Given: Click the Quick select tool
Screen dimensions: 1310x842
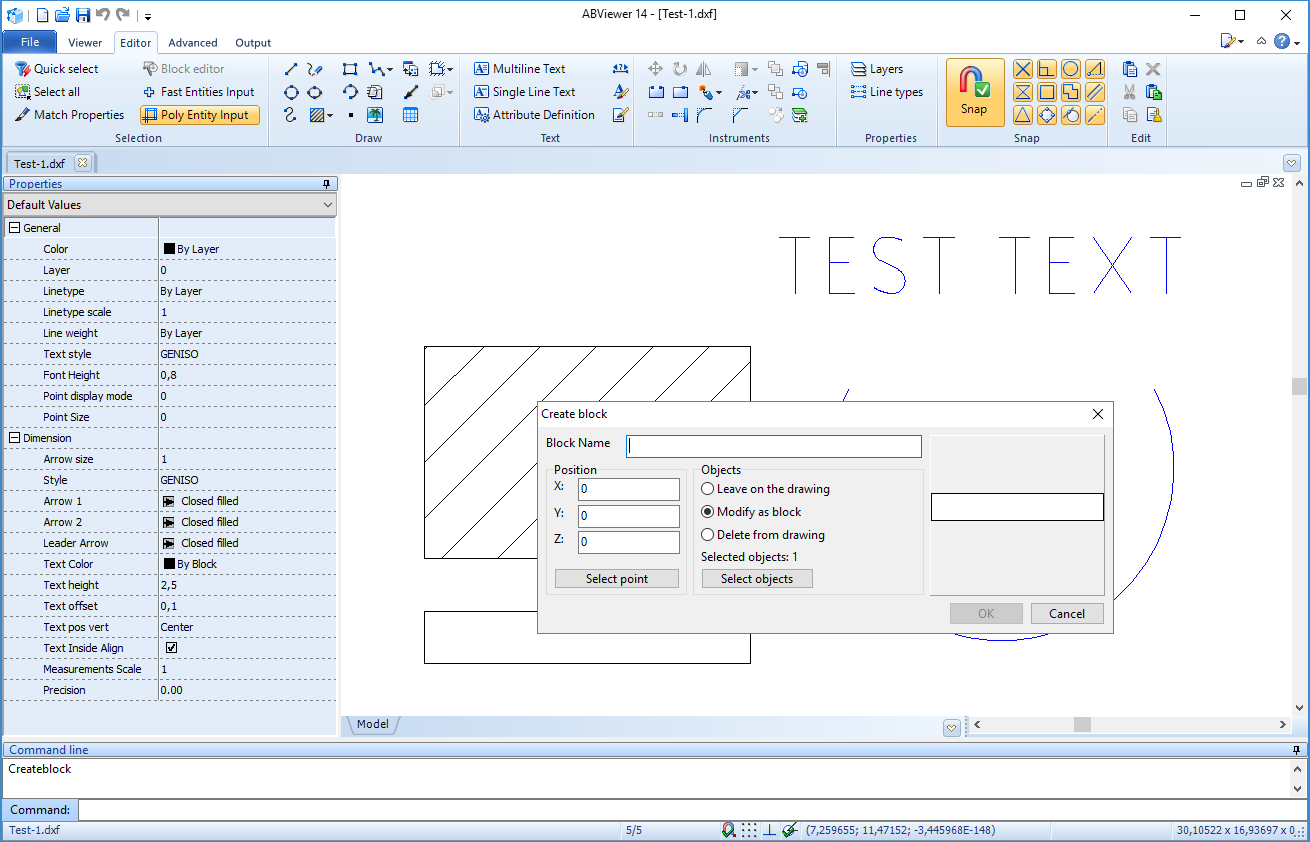Looking at the screenshot, I should [x=56, y=69].
